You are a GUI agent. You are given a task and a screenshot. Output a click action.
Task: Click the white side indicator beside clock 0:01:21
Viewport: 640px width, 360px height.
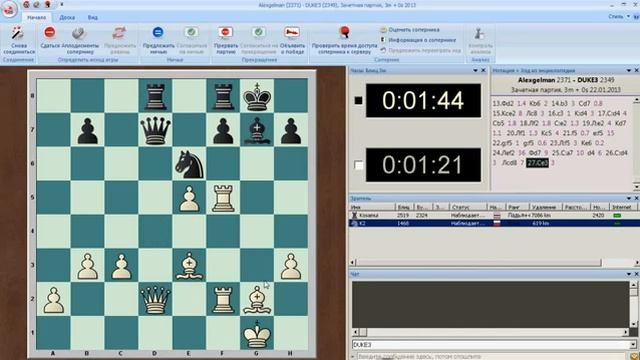[358, 165]
